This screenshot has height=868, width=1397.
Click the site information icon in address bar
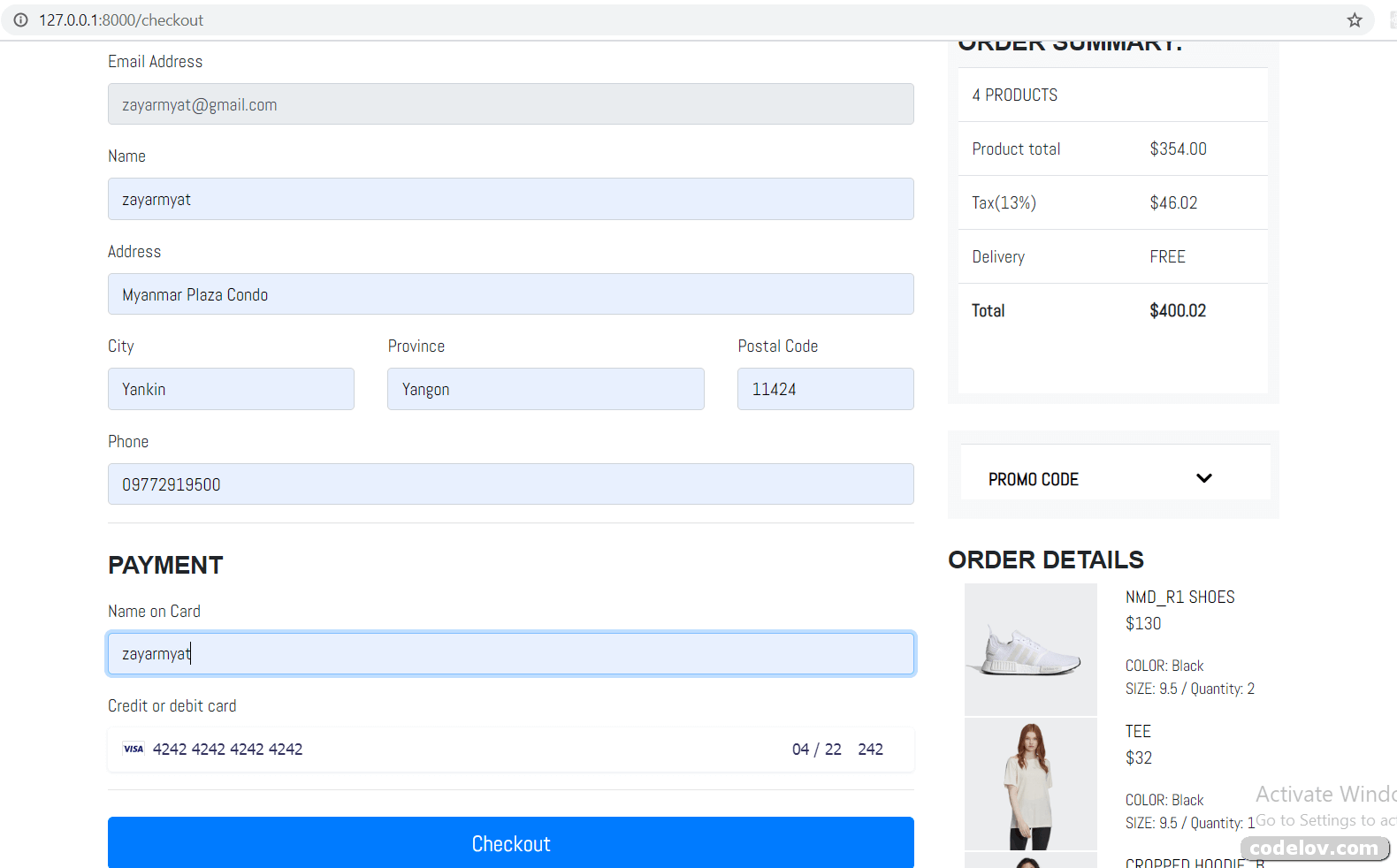point(20,19)
